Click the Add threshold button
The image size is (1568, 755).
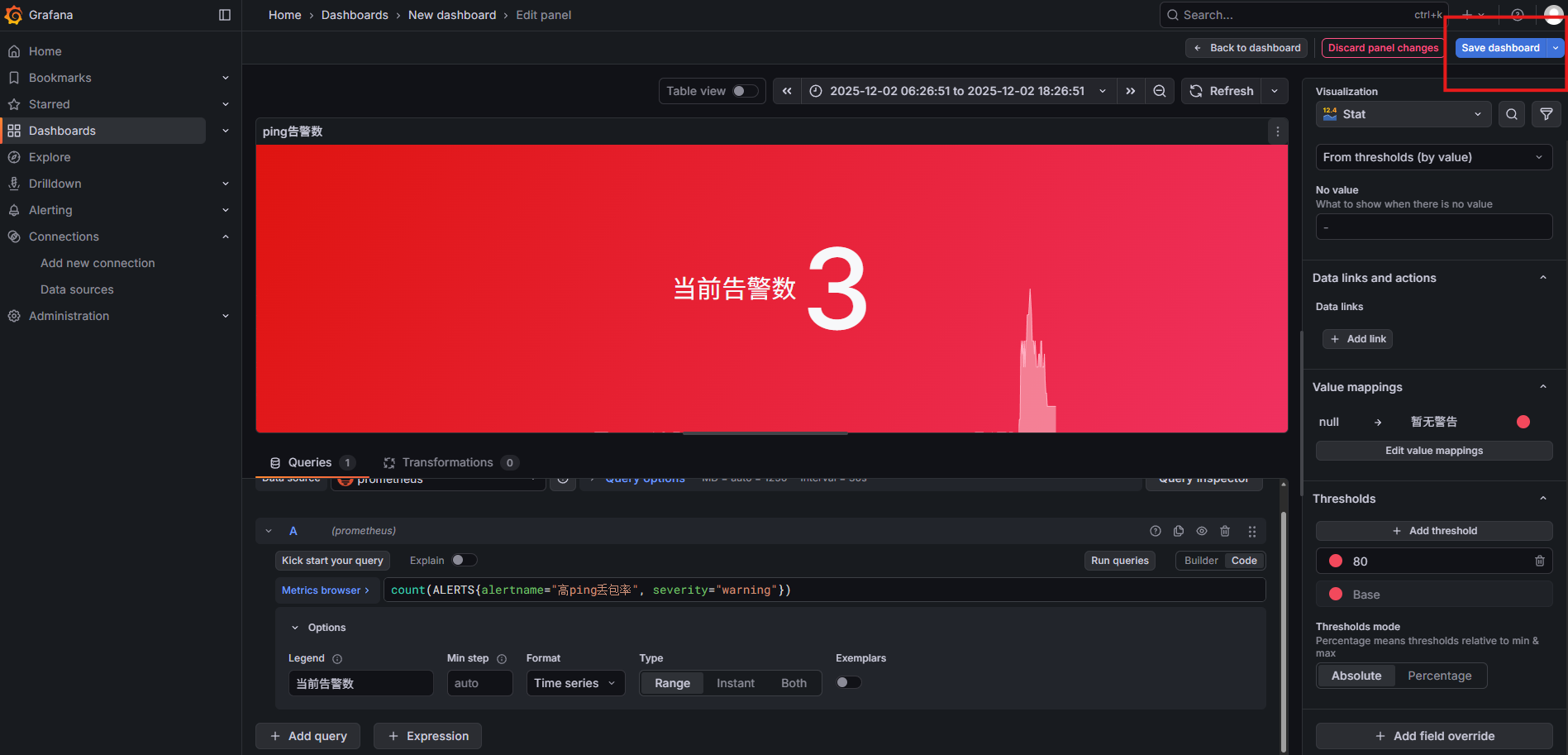click(x=1433, y=531)
